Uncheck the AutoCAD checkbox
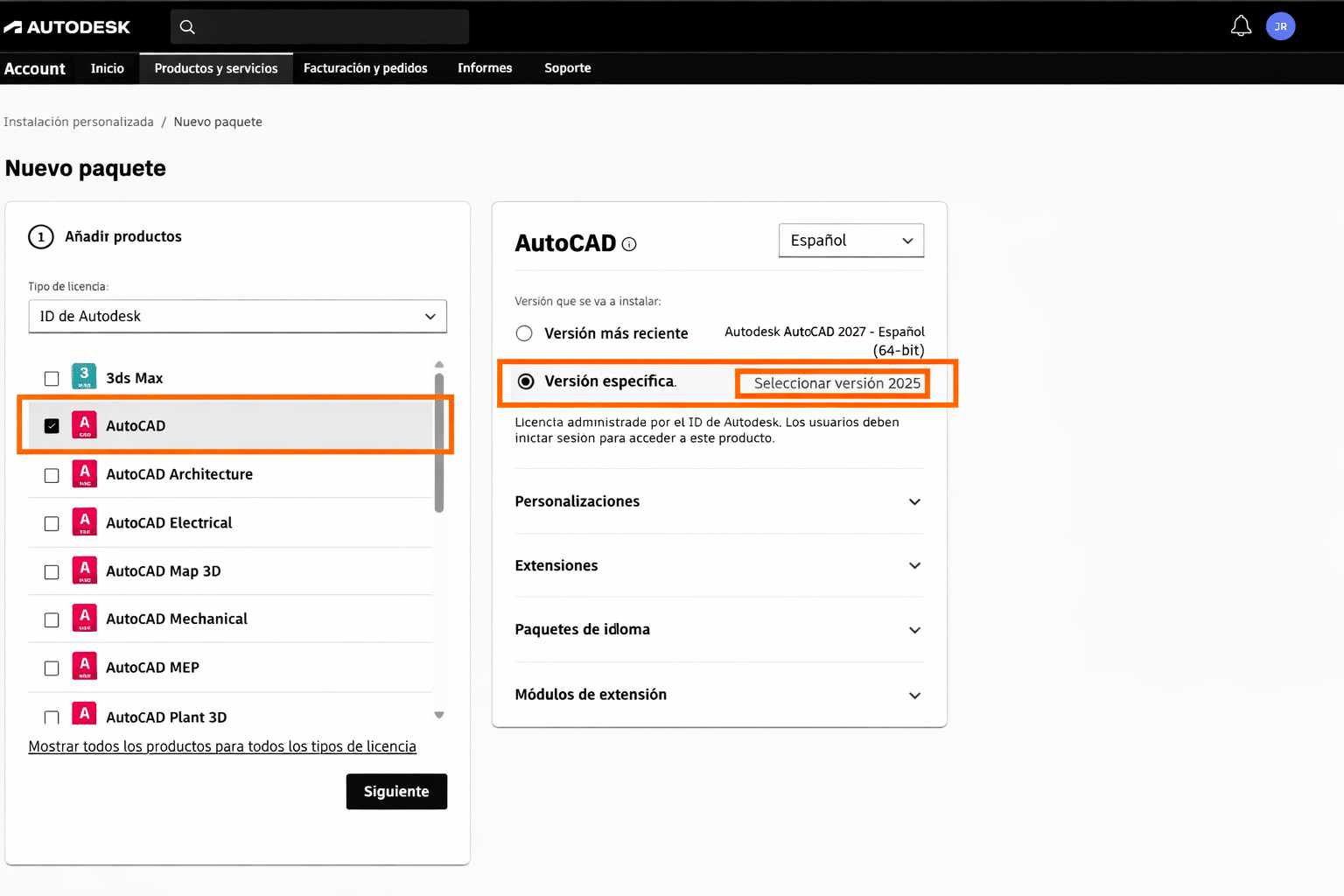This screenshot has width=1344, height=896. coord(52,424)
